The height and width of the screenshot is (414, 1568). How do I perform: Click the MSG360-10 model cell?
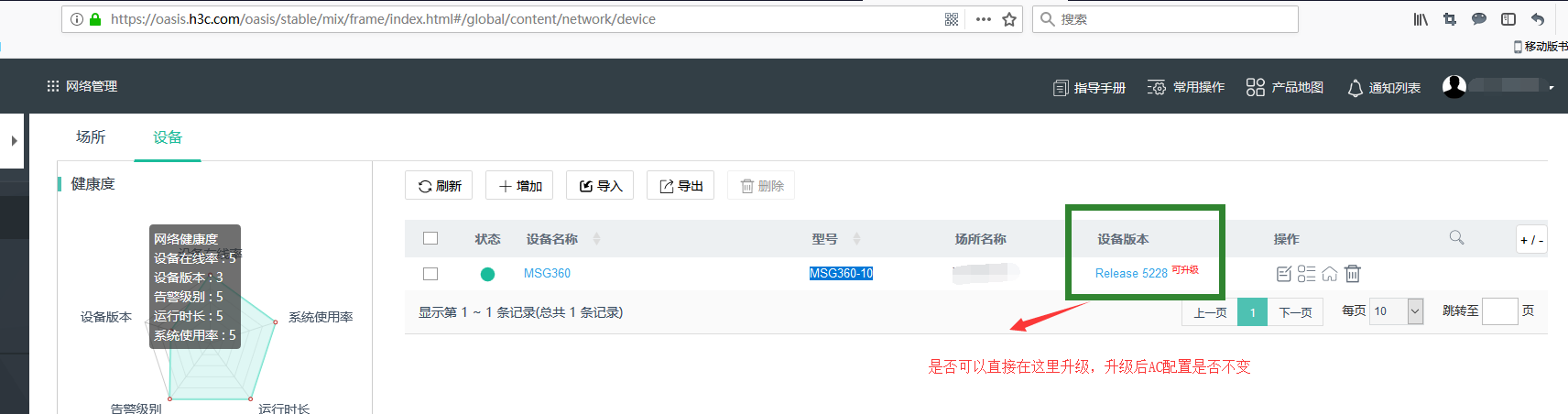pyautogui.click(x=841, y=273)
